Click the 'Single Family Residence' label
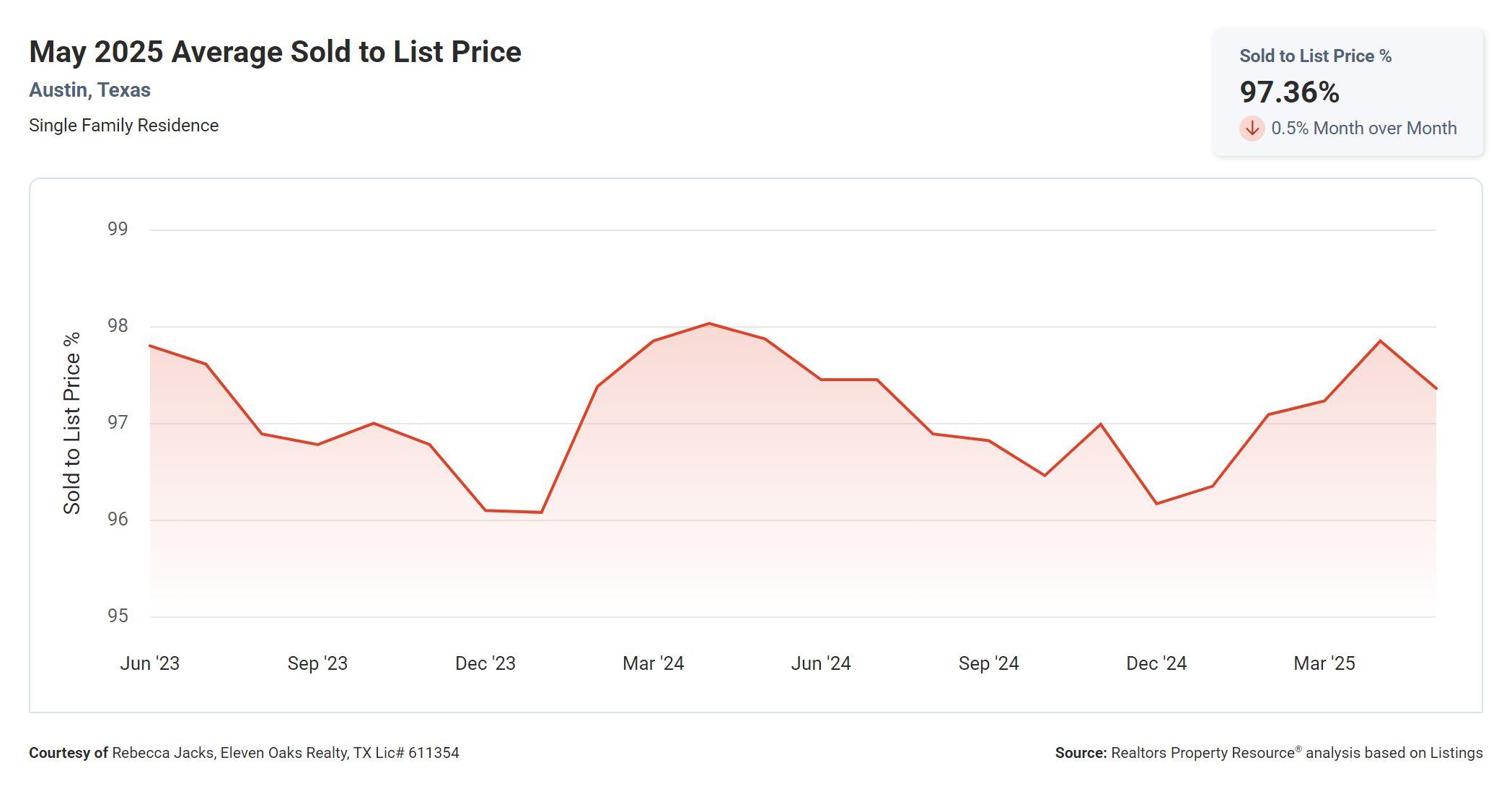The height and width of the screenshot is (794, 1512). pyautogui.click(x=123, y=126)
